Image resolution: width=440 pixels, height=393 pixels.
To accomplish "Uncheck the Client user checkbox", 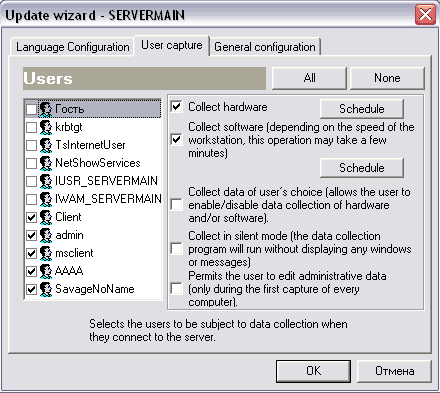I will [x=31, y=217].
